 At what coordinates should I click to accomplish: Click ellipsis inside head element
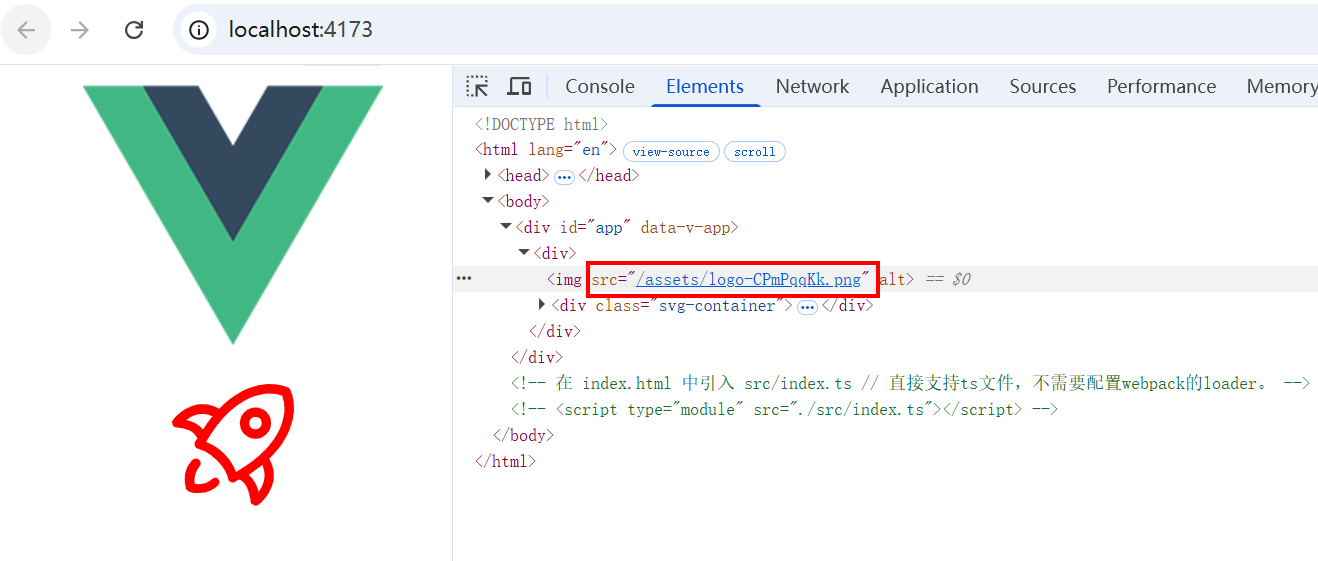tap(564, 177)
